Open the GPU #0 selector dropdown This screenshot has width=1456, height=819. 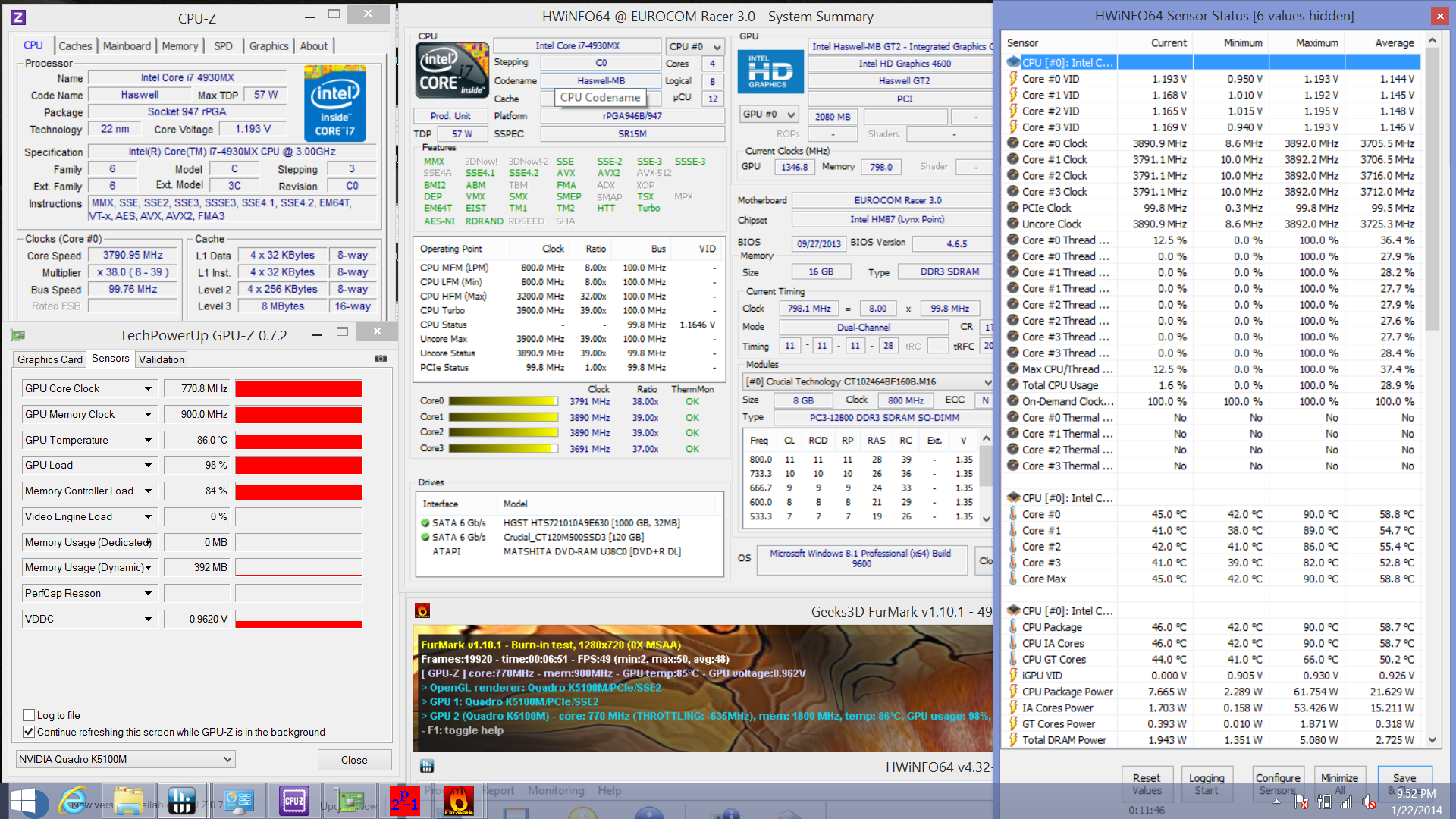(770, 115)
